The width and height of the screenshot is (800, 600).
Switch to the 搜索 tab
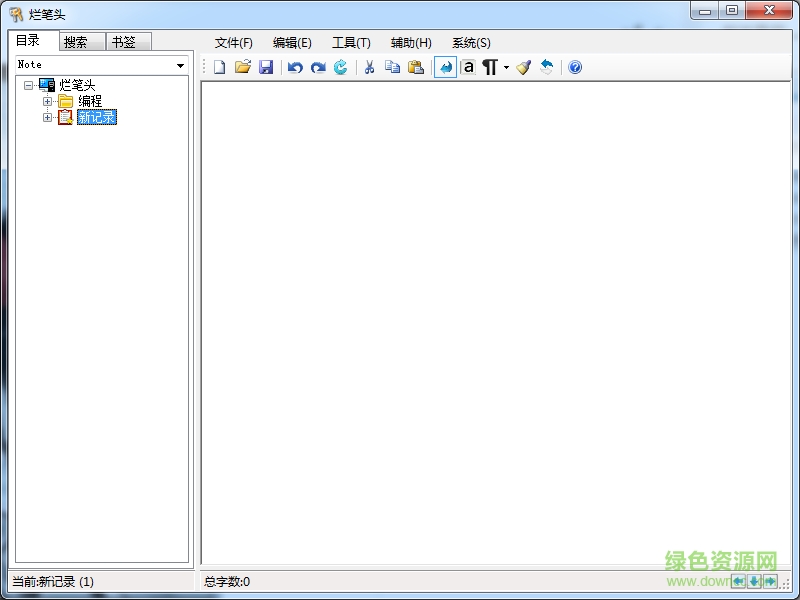pyautogui.click(x=82, y=42)
